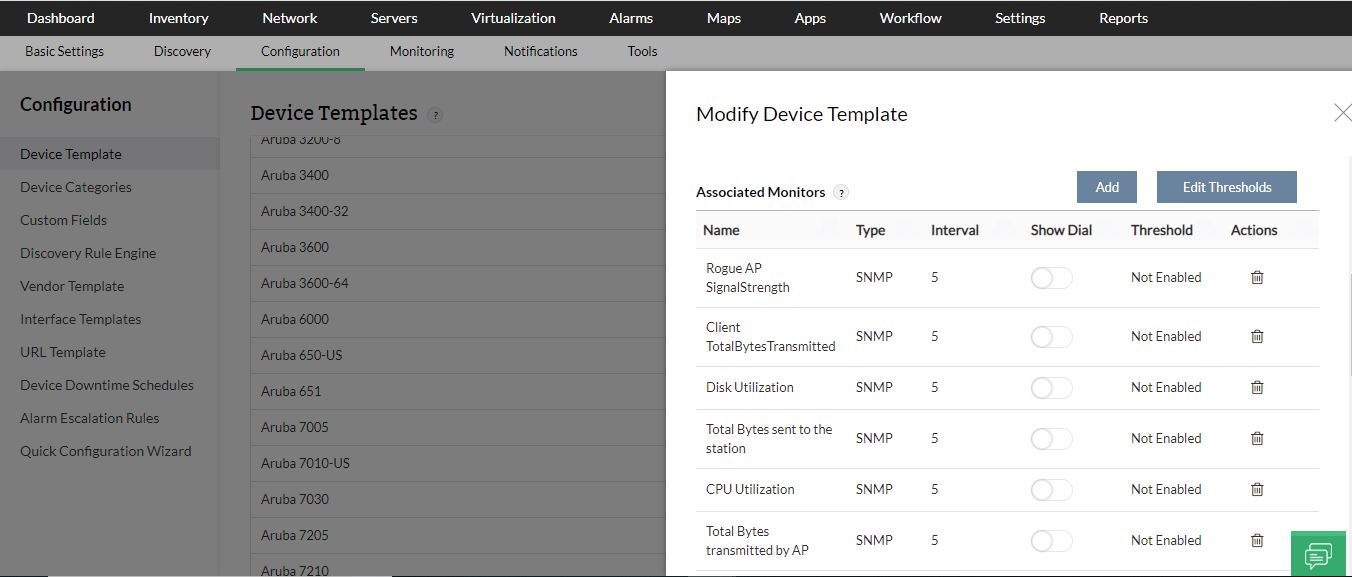Select the Aruba 3600 template row
The width and height of the screenshot is (1352, 577).
(295, 247)
